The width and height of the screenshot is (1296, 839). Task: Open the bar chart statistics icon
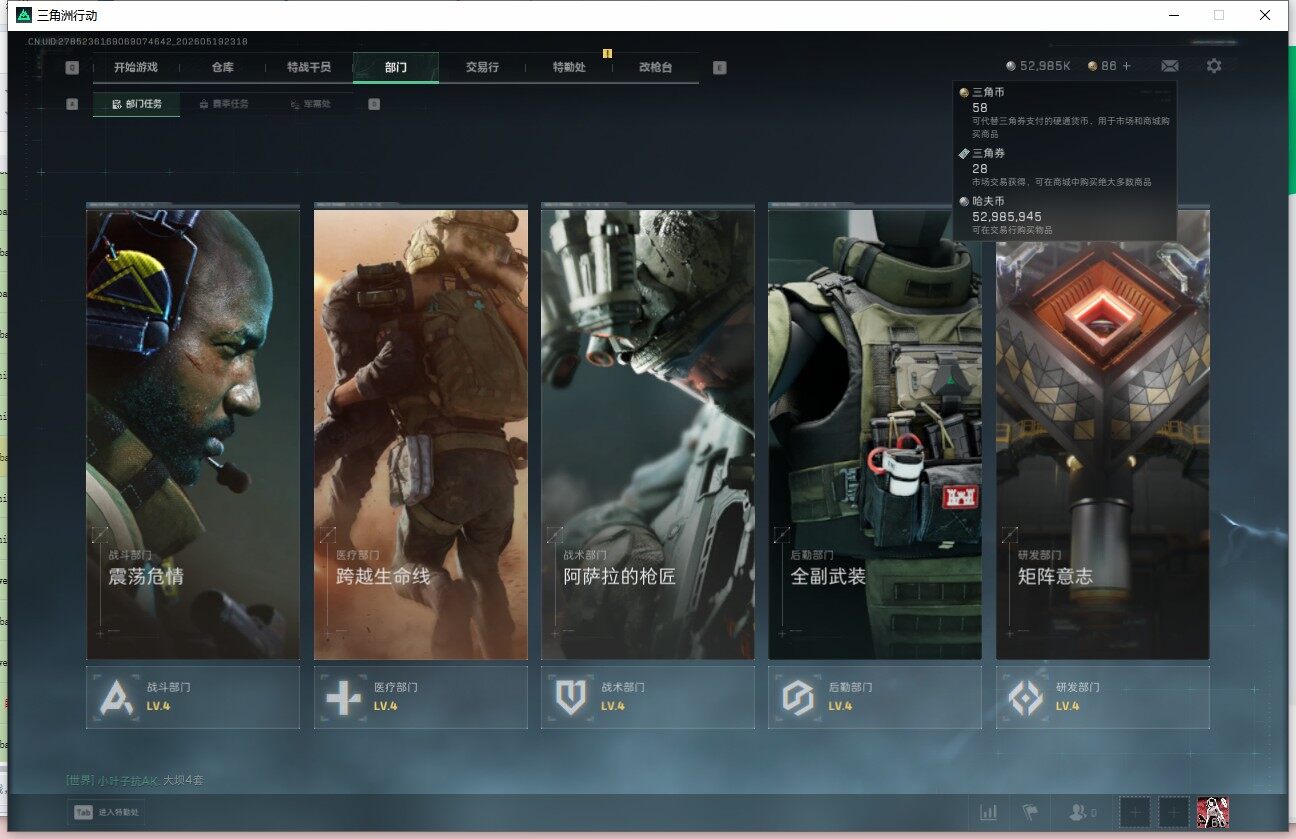coord(989,813)
